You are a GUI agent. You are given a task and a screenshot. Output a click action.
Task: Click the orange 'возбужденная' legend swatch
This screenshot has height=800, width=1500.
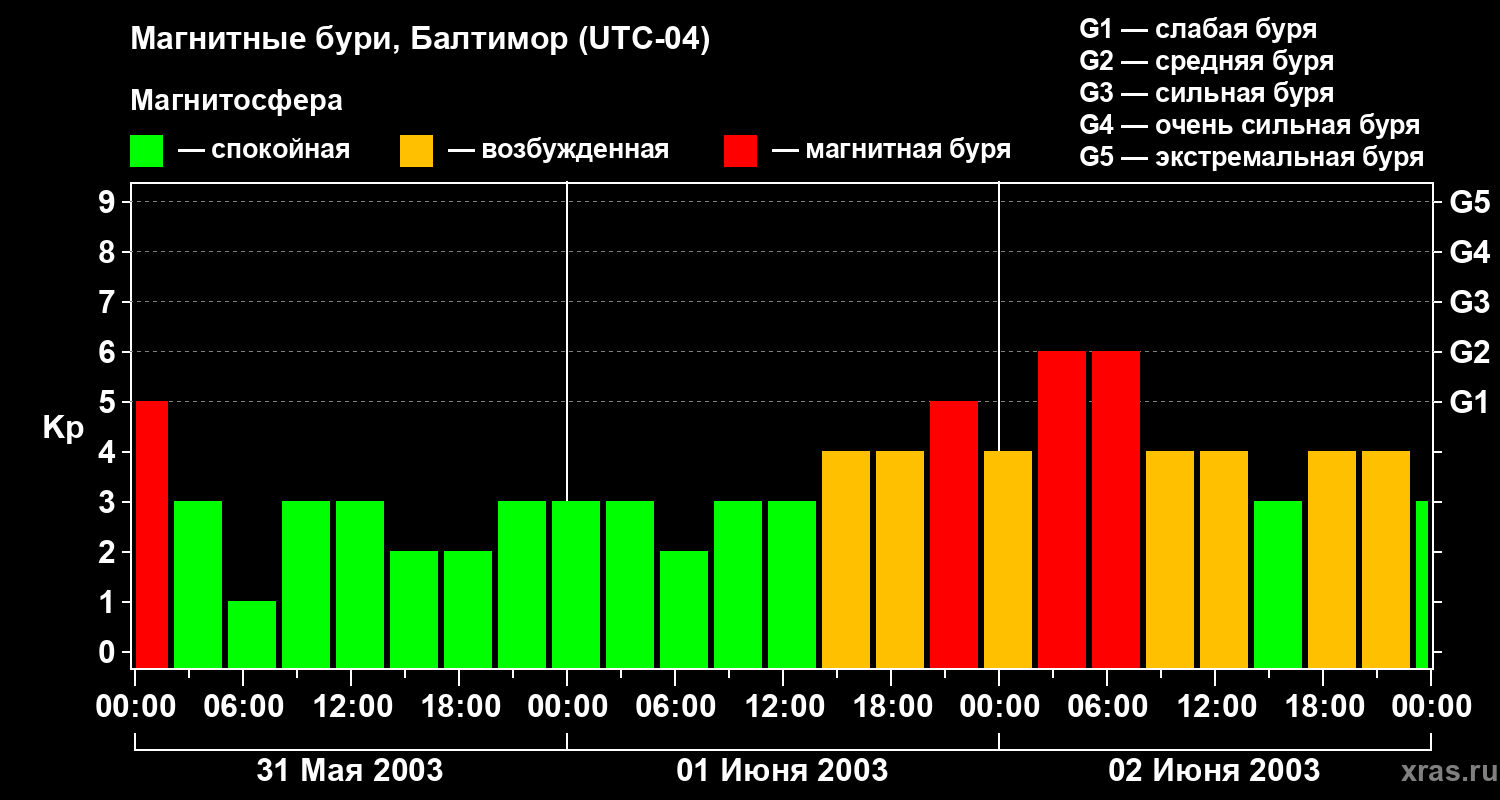(x=416, y=151)
